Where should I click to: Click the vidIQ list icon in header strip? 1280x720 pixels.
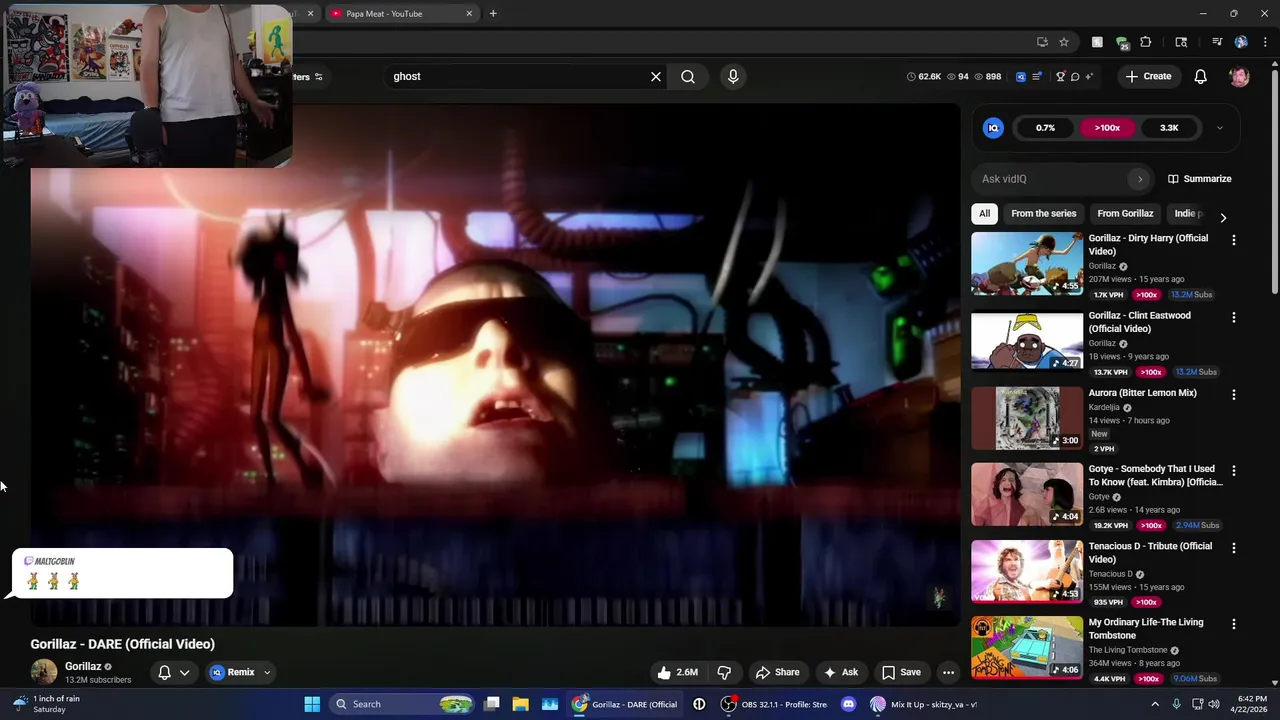click(x=1037, y=76)
